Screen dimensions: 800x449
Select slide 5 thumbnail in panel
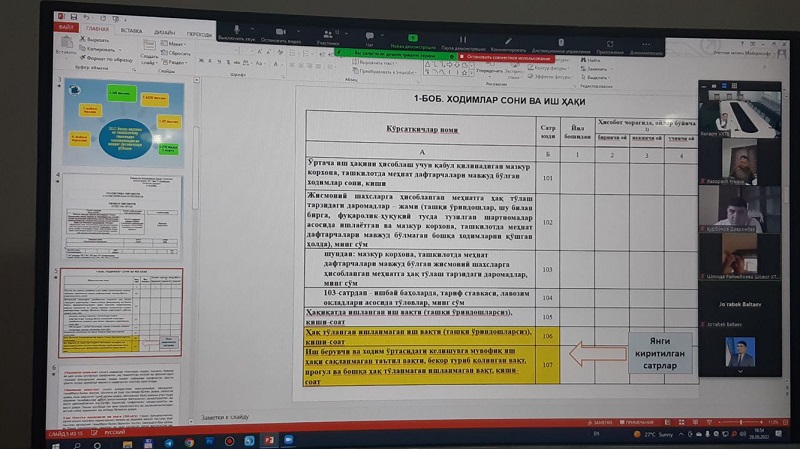point(122,312)
